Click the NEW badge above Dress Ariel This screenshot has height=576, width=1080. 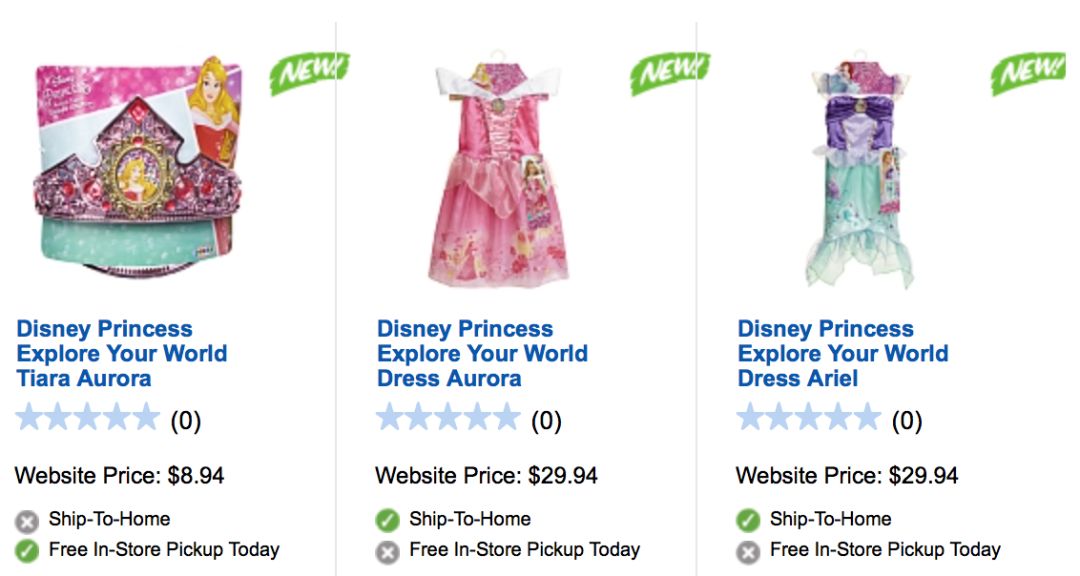pos(1029,73)
